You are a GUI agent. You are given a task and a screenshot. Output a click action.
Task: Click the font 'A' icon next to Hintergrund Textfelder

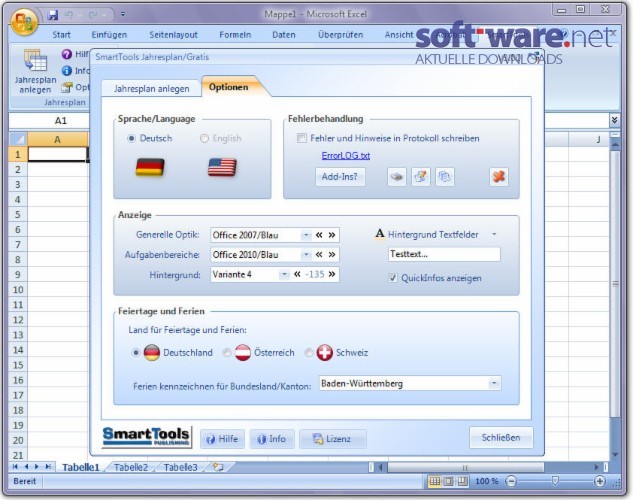(x=379, y=234)
